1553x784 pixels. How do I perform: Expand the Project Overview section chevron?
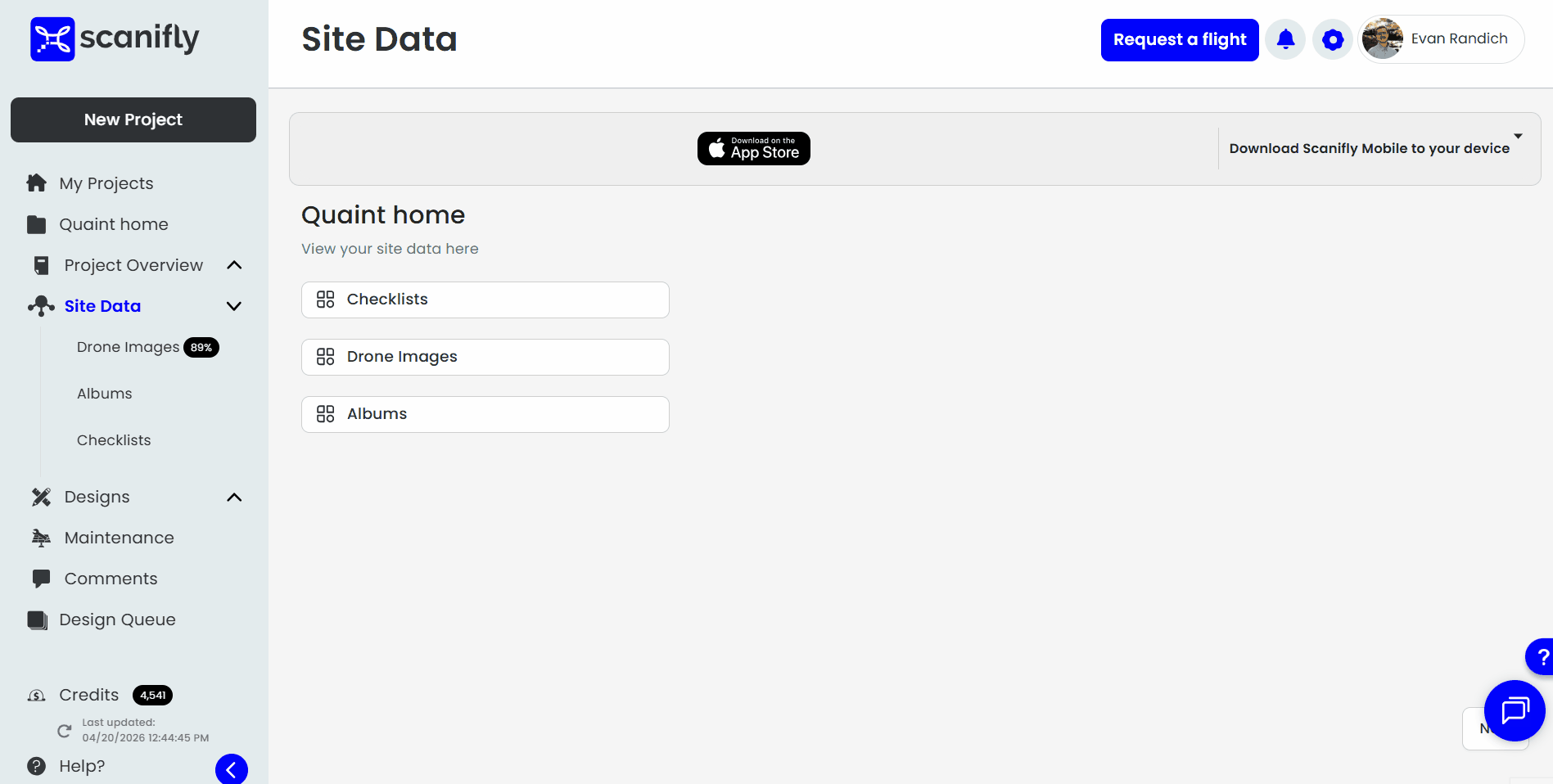coord(234,265)
